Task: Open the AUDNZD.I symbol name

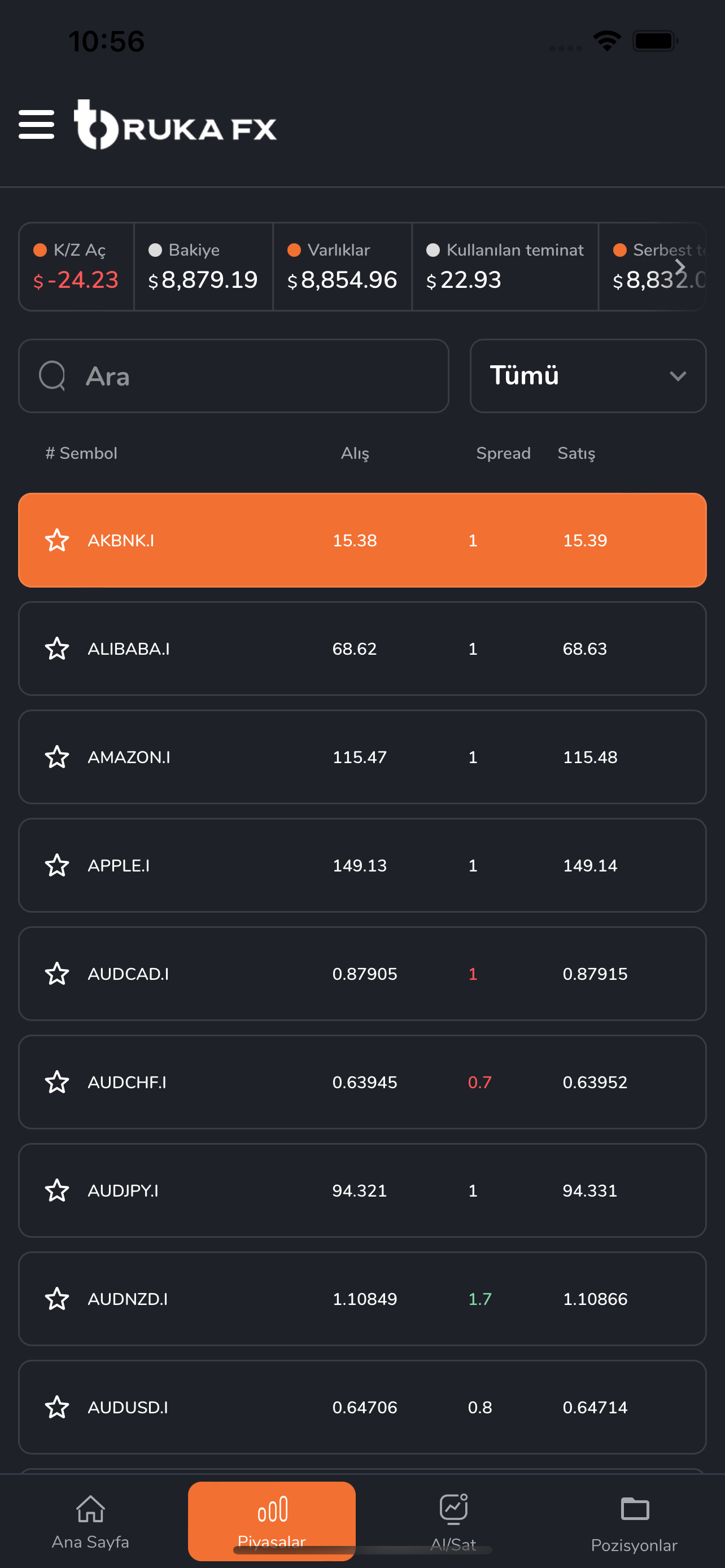Action: (x=128, y=1298)
